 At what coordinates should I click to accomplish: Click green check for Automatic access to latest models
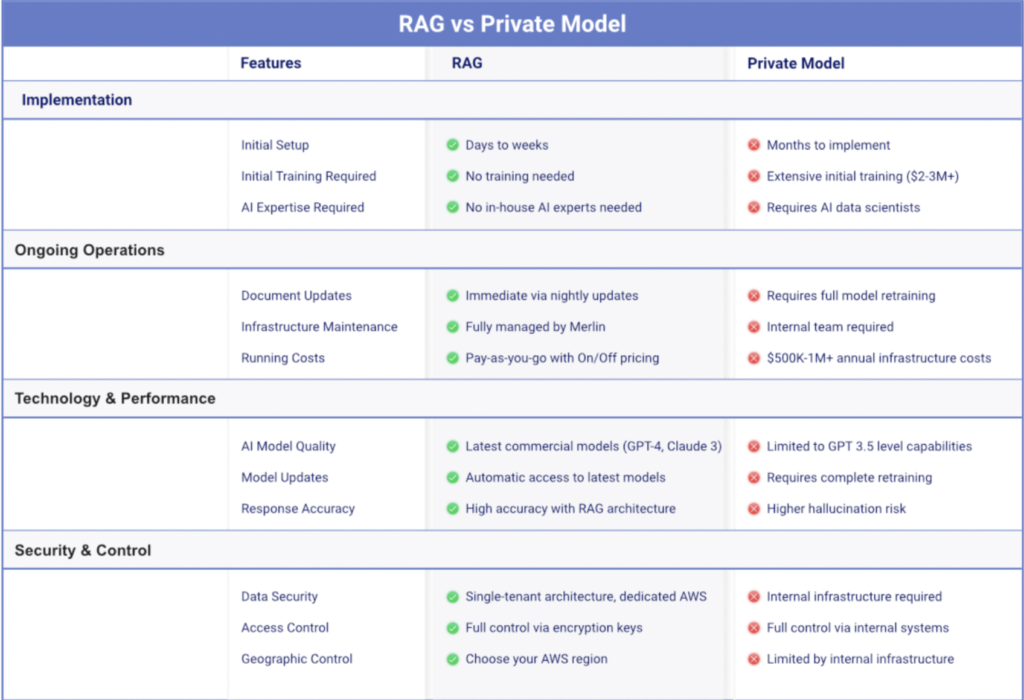pos(453,478)
